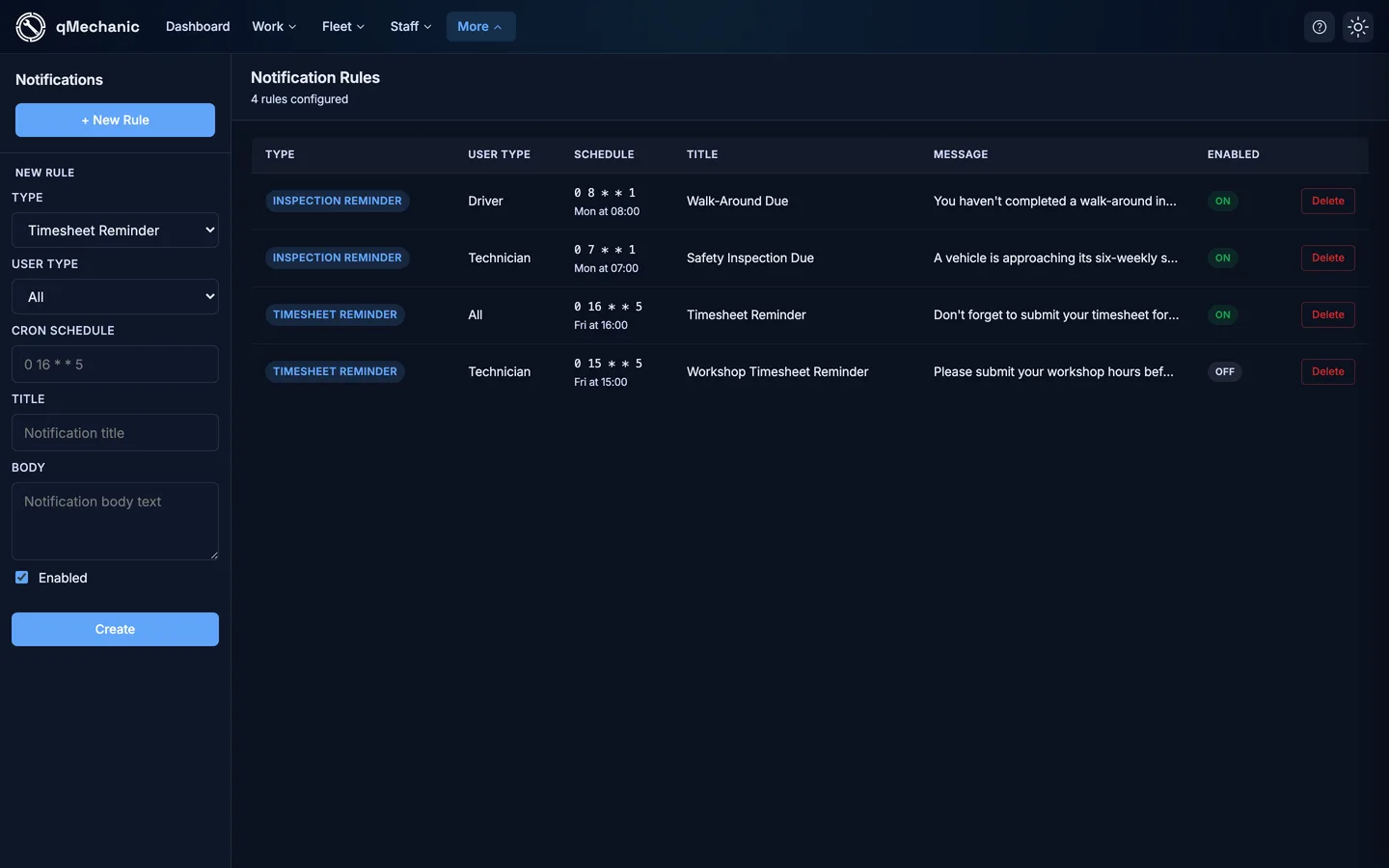Tick the Enabled checkbox in new rule form

(x=21, y=578)
